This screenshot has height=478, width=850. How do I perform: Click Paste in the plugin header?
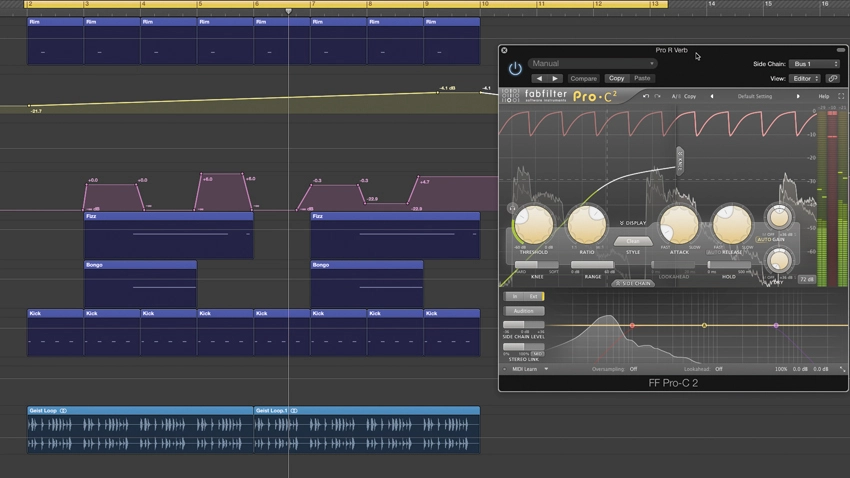pyautogui.click(x=642, y=79)
